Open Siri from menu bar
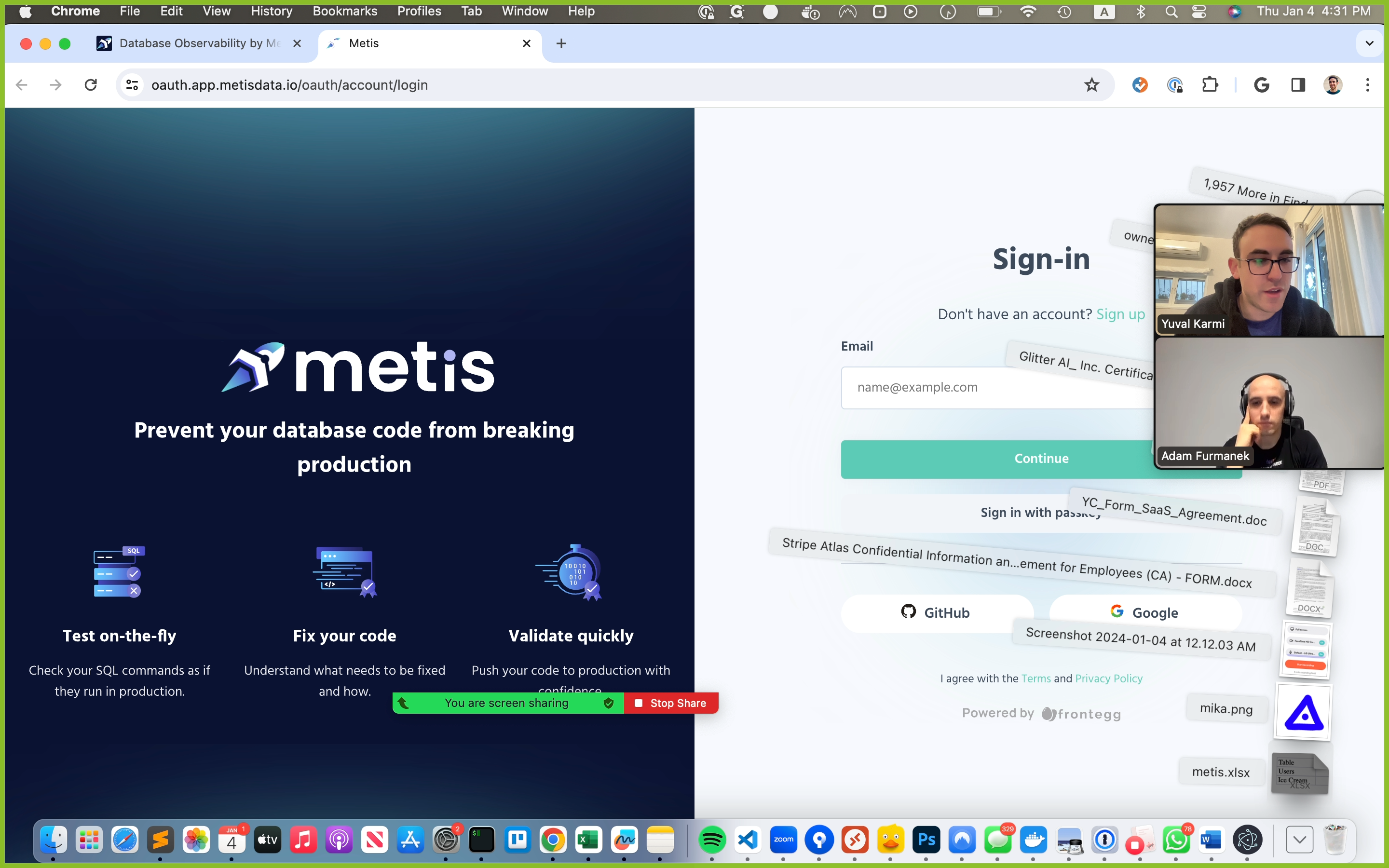1389x868 pixels. point(1234,12)
